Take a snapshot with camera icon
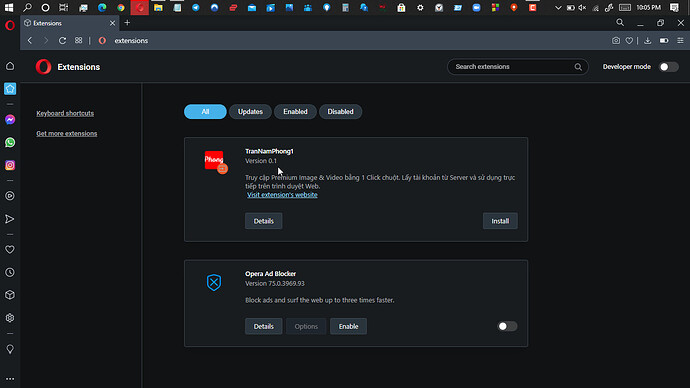 pos(616,40)
